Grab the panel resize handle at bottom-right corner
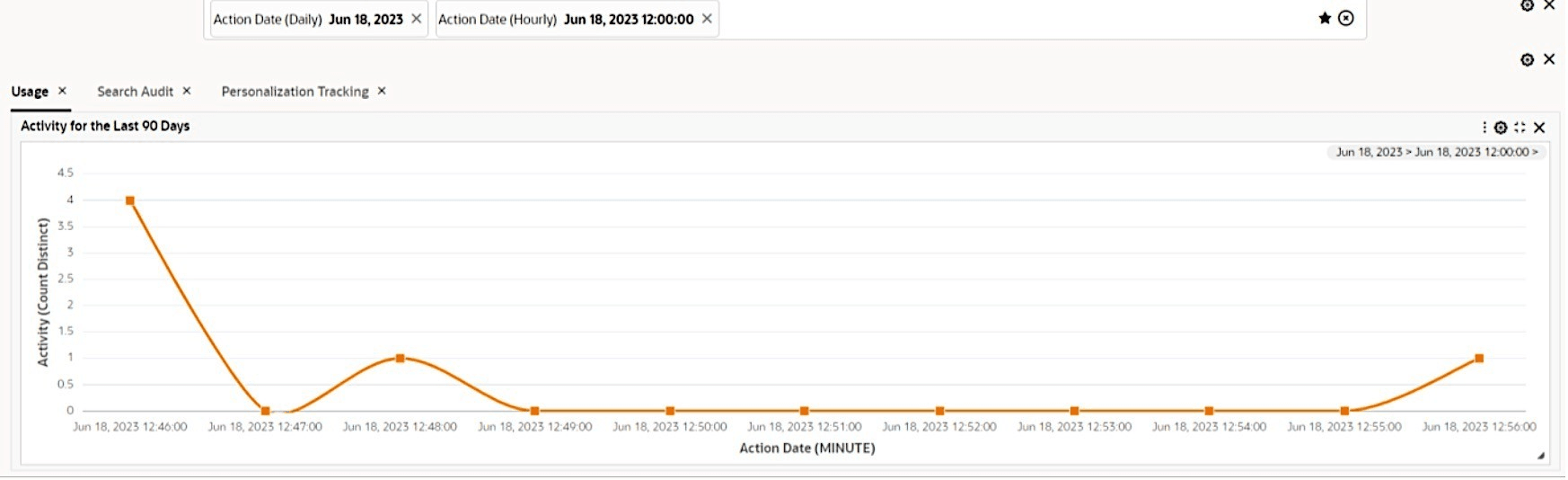Viewport: 1568px width, 480px height. [x=1541, y=457]
